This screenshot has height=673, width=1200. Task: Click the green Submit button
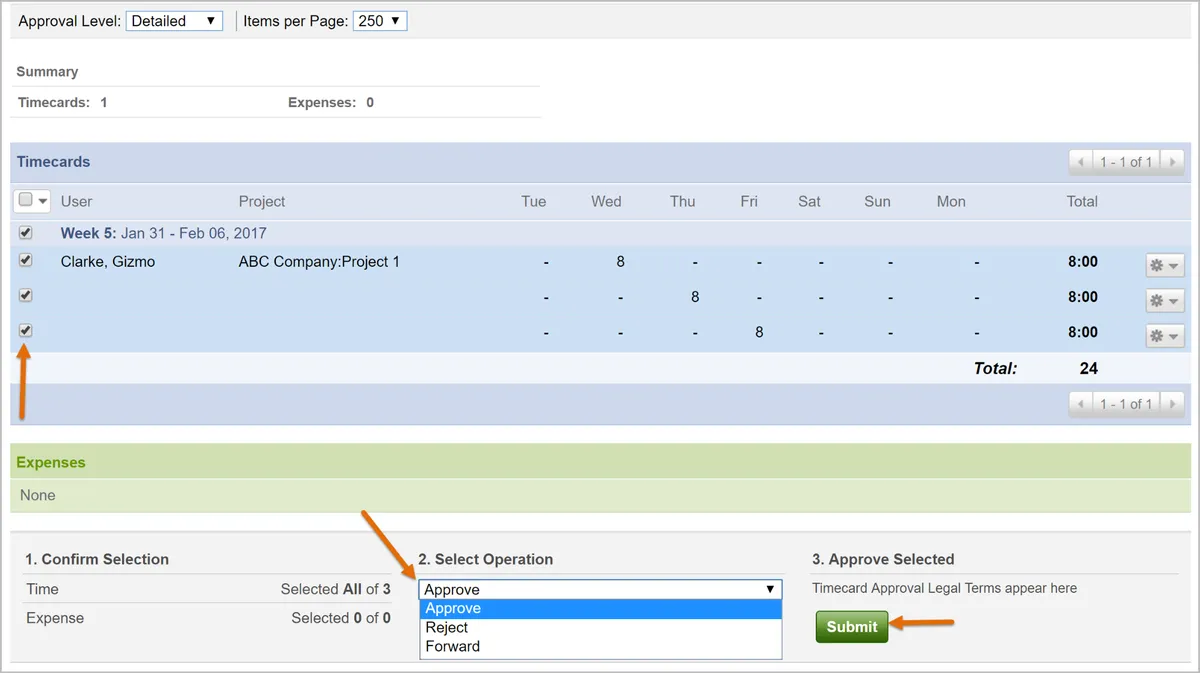tap(852, 627)
